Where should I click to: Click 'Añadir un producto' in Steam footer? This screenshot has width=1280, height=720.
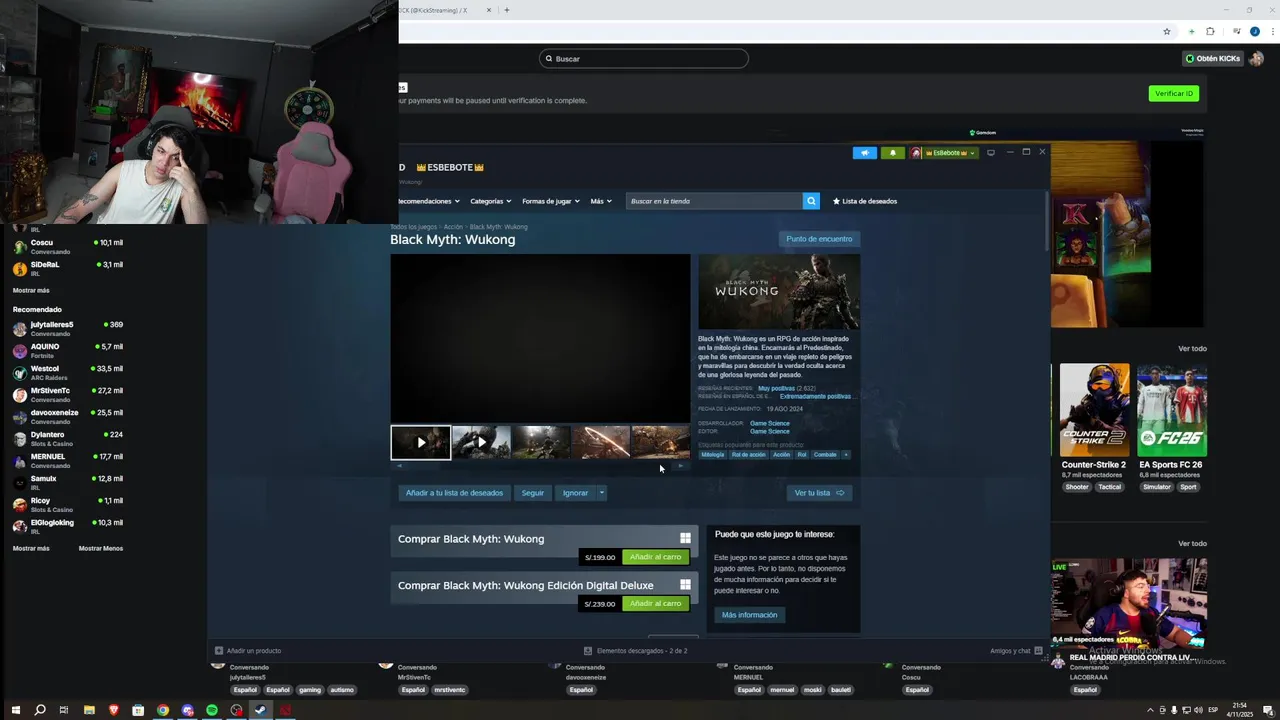[x=248, y=651]
